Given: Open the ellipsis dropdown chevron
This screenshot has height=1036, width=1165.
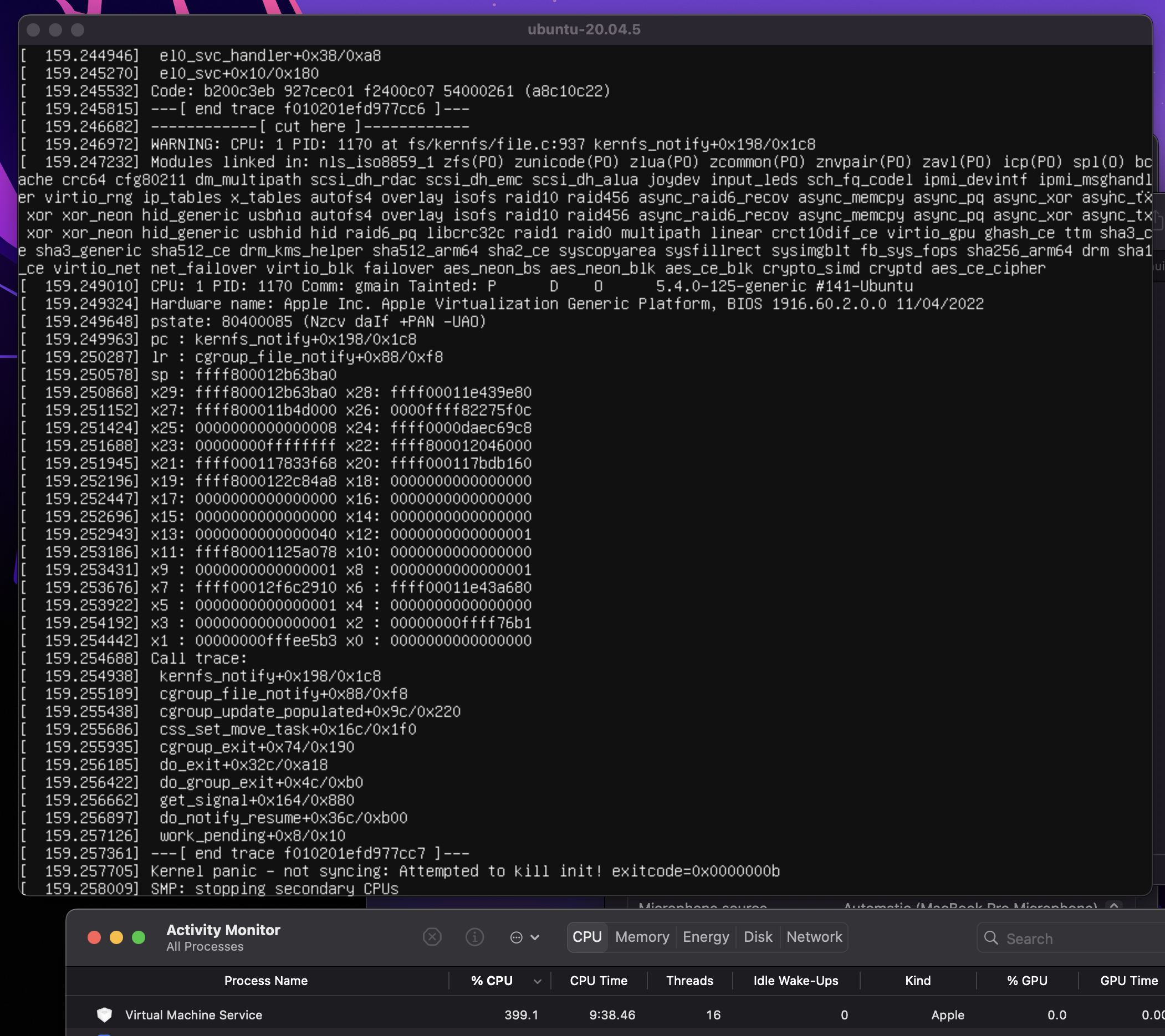Looking at the screenshot, I should click(535, 937).
